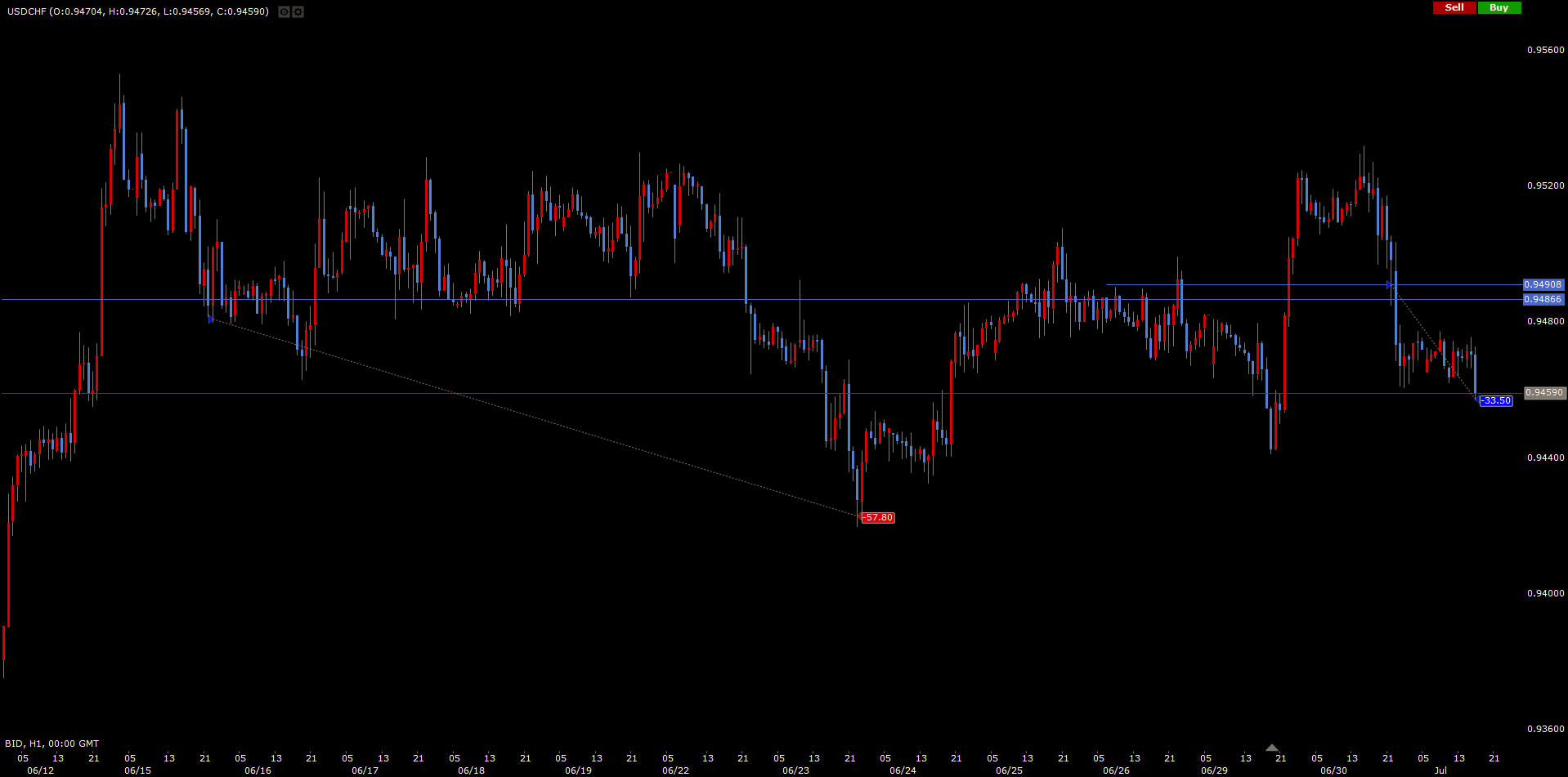1568x777 pixels.
Task: Click the BID, H1, 00:00 GMT label
Action: [52, 744]
